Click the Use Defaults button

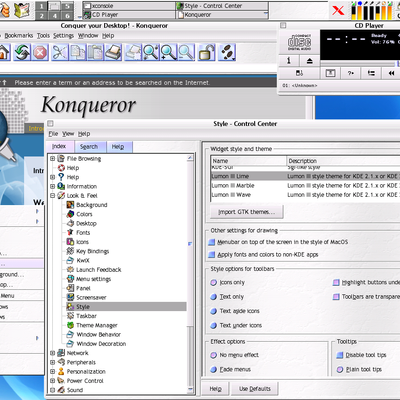tap(255, 389)
